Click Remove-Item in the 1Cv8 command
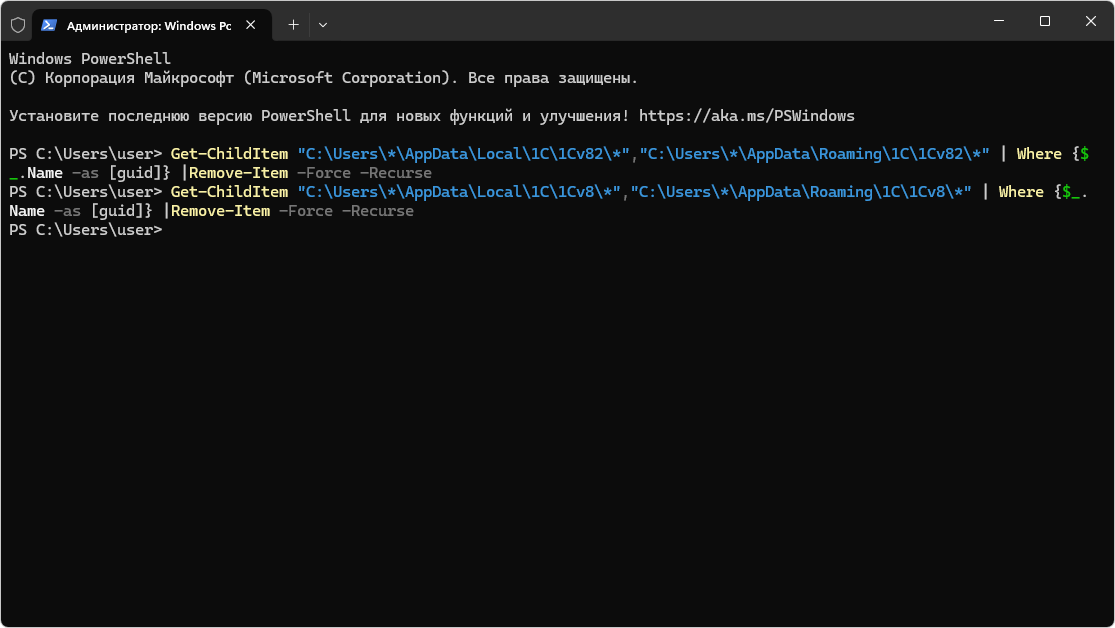The height and width of the screenshot is (628, 1115). [220, 211]
